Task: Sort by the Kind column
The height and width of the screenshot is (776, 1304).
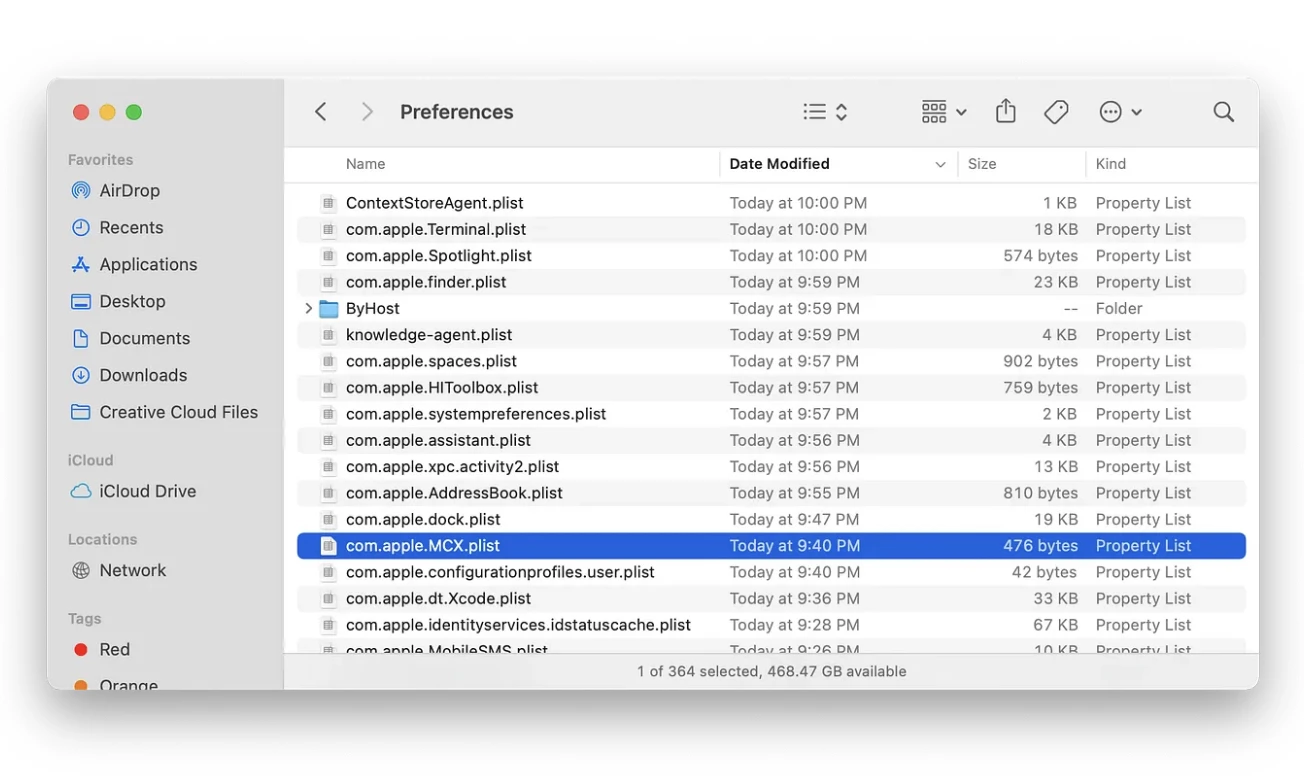Action: tap(1110, 164)
